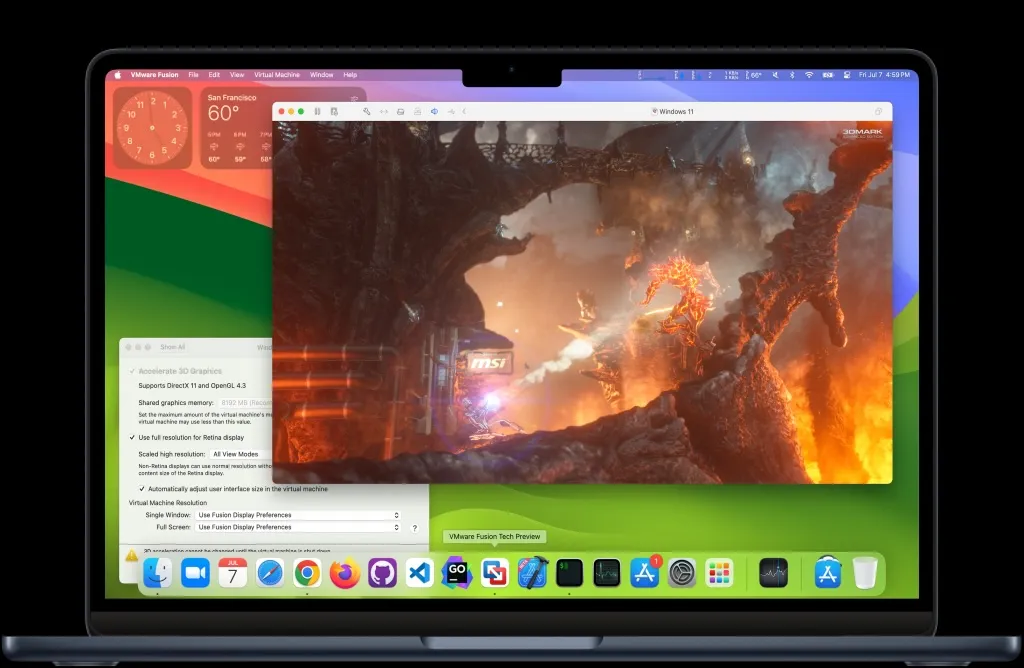Image resolution: width=1024 pixels, height=668 pixels.
Task: Open Visual Studio Code from the Dock
Action: coord(417,573)
